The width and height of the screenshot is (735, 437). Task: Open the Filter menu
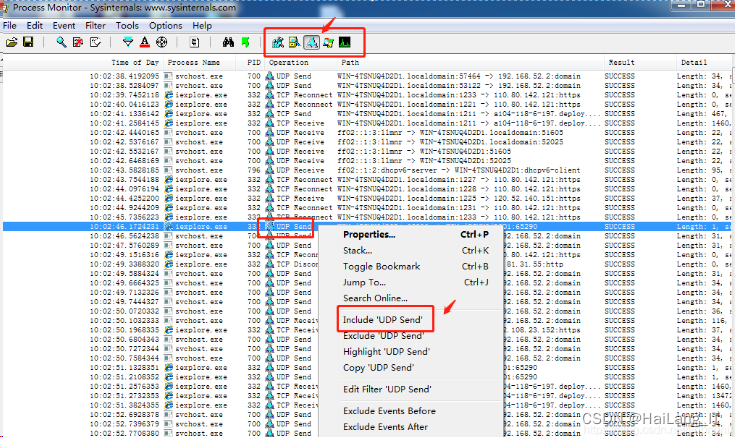click(96, 26)
